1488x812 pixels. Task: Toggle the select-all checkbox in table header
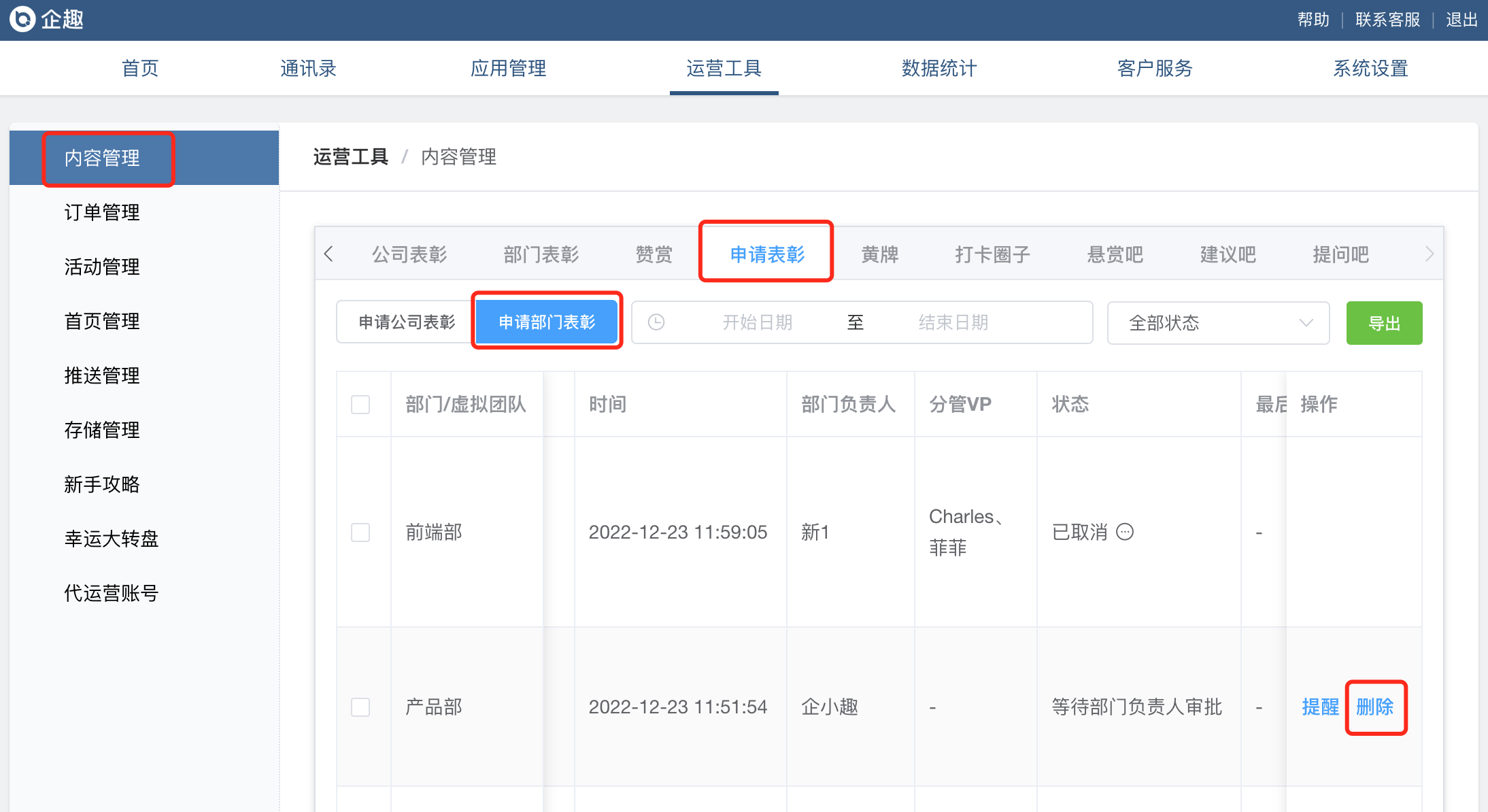click(360, 405)
